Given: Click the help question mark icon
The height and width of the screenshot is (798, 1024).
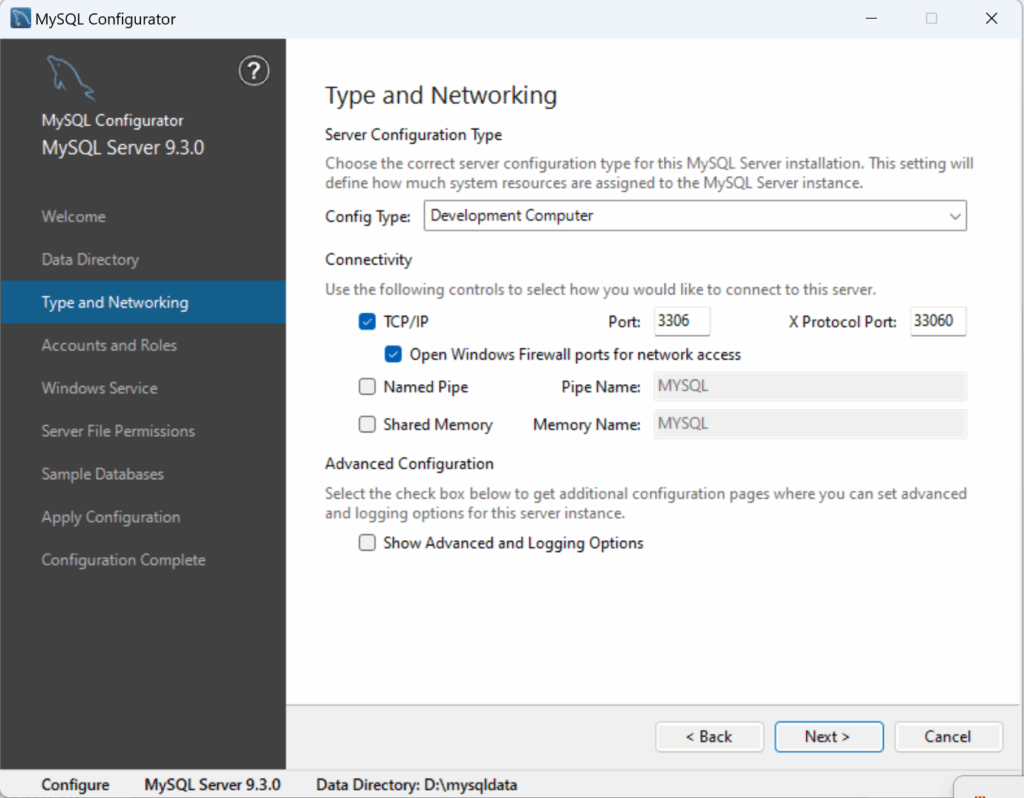Looking at the screenshot, I should pyautogui.click(x=254, y=71).
